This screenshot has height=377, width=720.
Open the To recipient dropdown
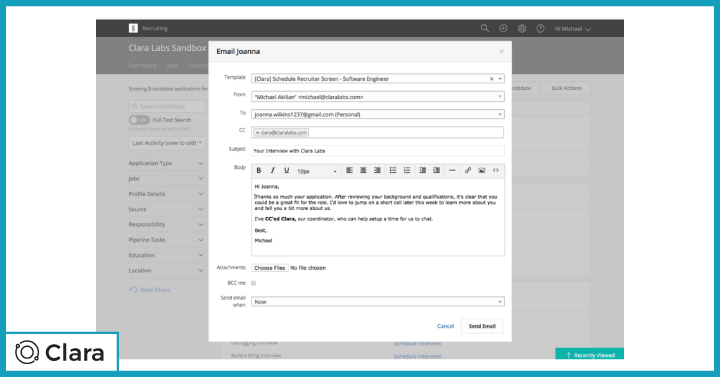point(377,114)
